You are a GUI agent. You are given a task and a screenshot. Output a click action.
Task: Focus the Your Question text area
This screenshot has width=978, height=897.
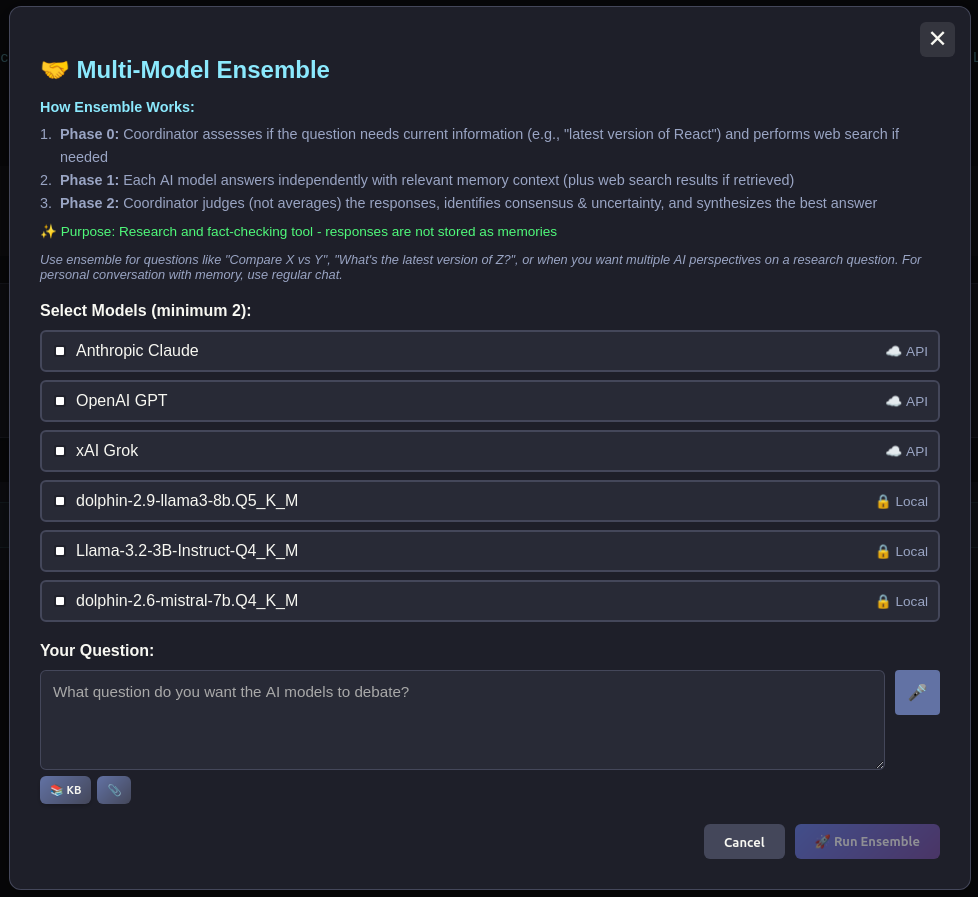pyautogui.click(x=462, y=720)
